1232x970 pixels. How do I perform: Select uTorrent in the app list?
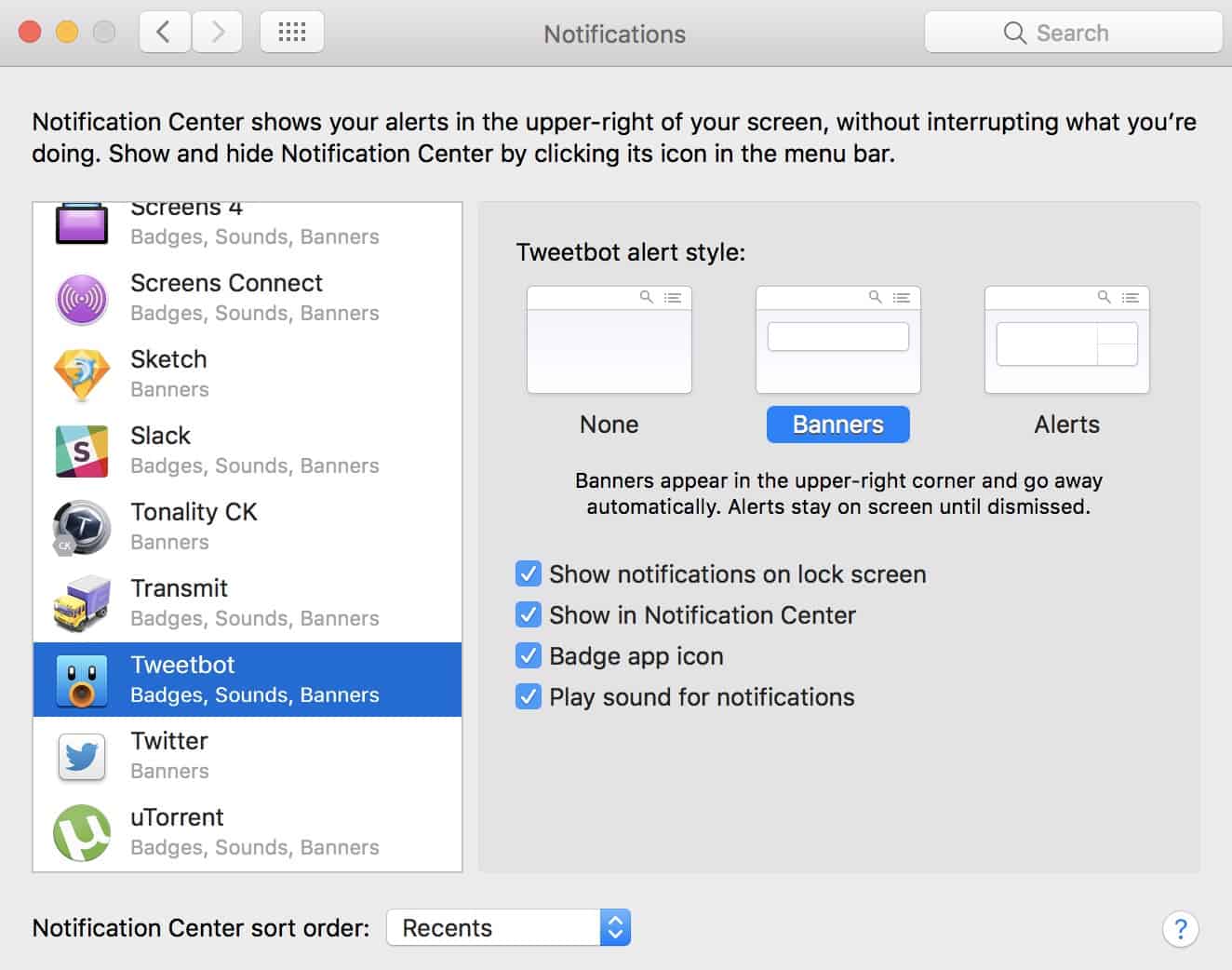tap(248, 832)
